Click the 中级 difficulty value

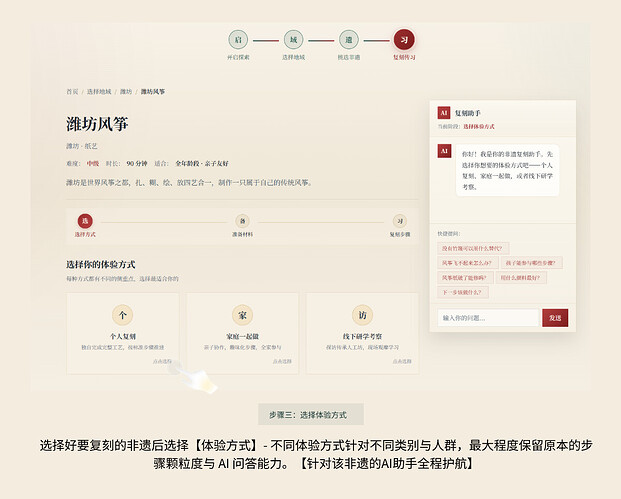point(93,163)
